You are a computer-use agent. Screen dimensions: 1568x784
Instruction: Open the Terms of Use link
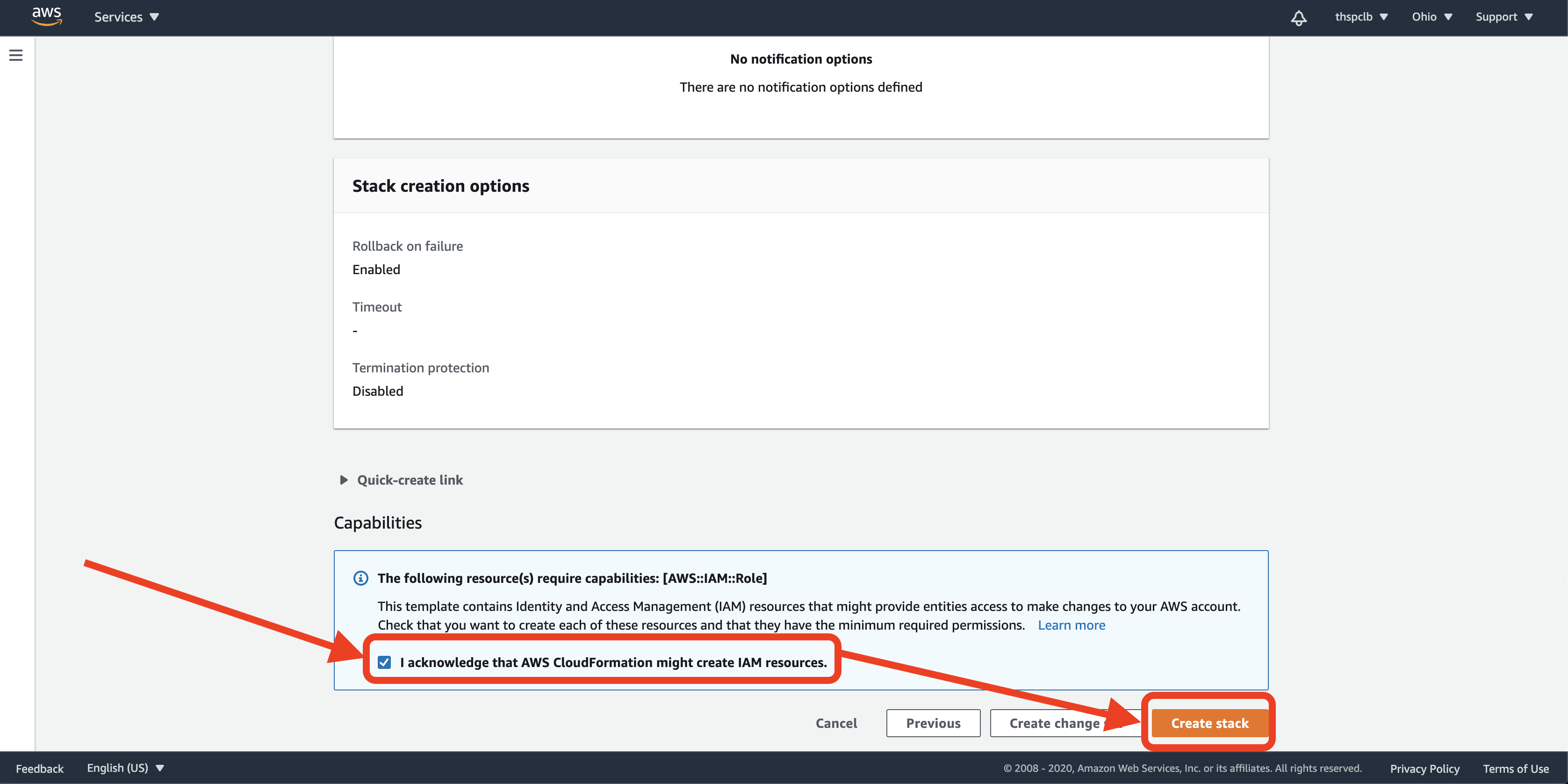tap(1516, 769)
